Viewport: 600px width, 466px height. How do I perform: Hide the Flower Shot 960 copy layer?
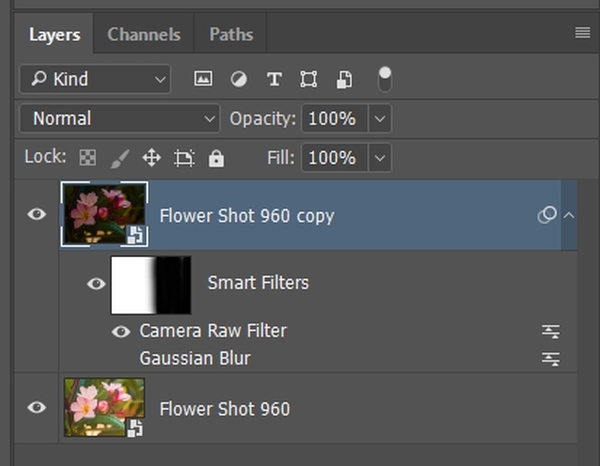point(37,214)
